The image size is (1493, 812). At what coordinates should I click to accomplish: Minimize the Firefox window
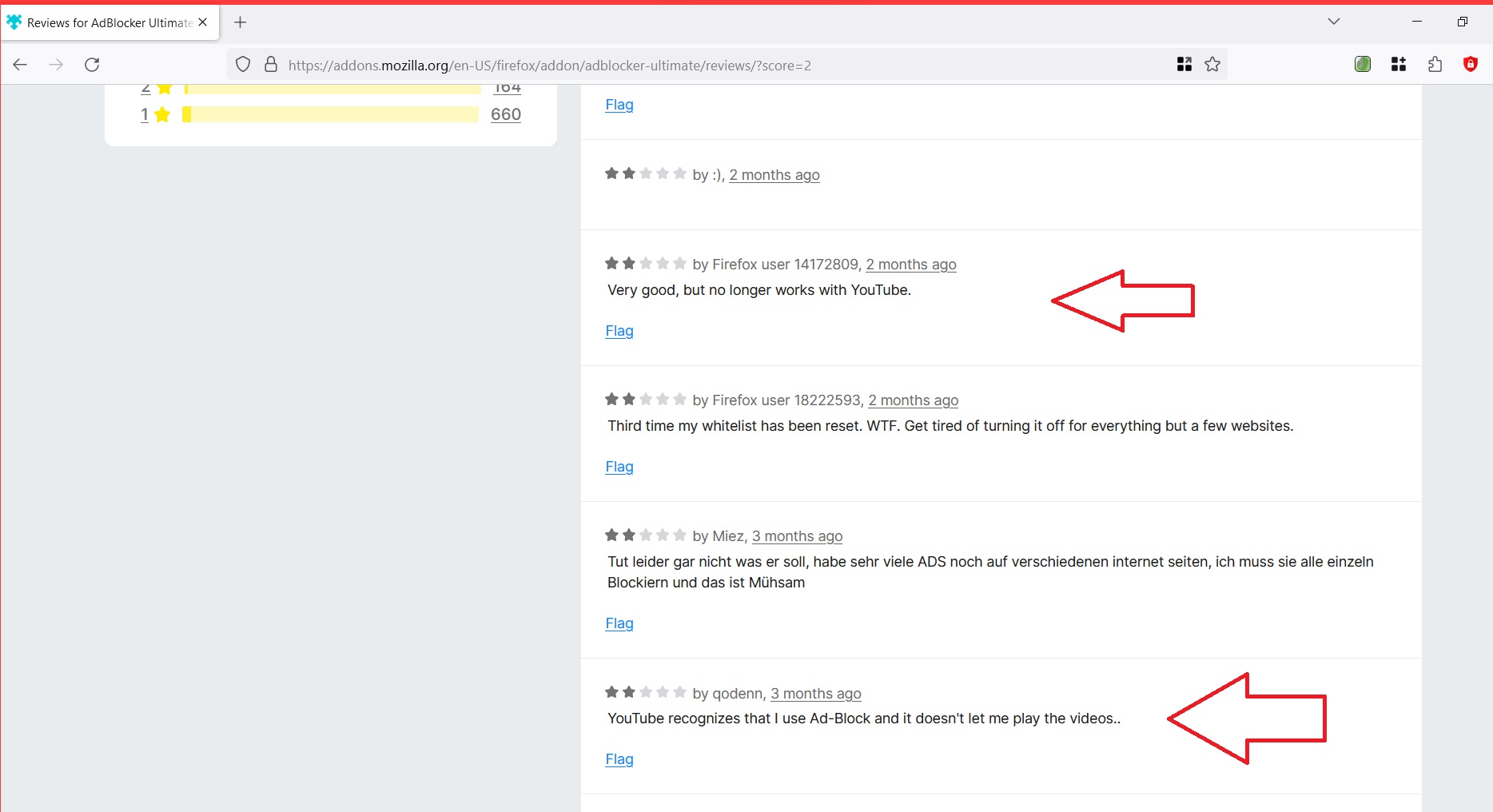[1417, 22]
